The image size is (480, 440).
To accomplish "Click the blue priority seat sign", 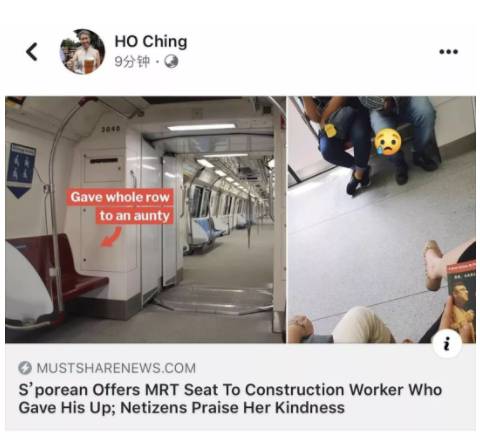I will [21, 171].
